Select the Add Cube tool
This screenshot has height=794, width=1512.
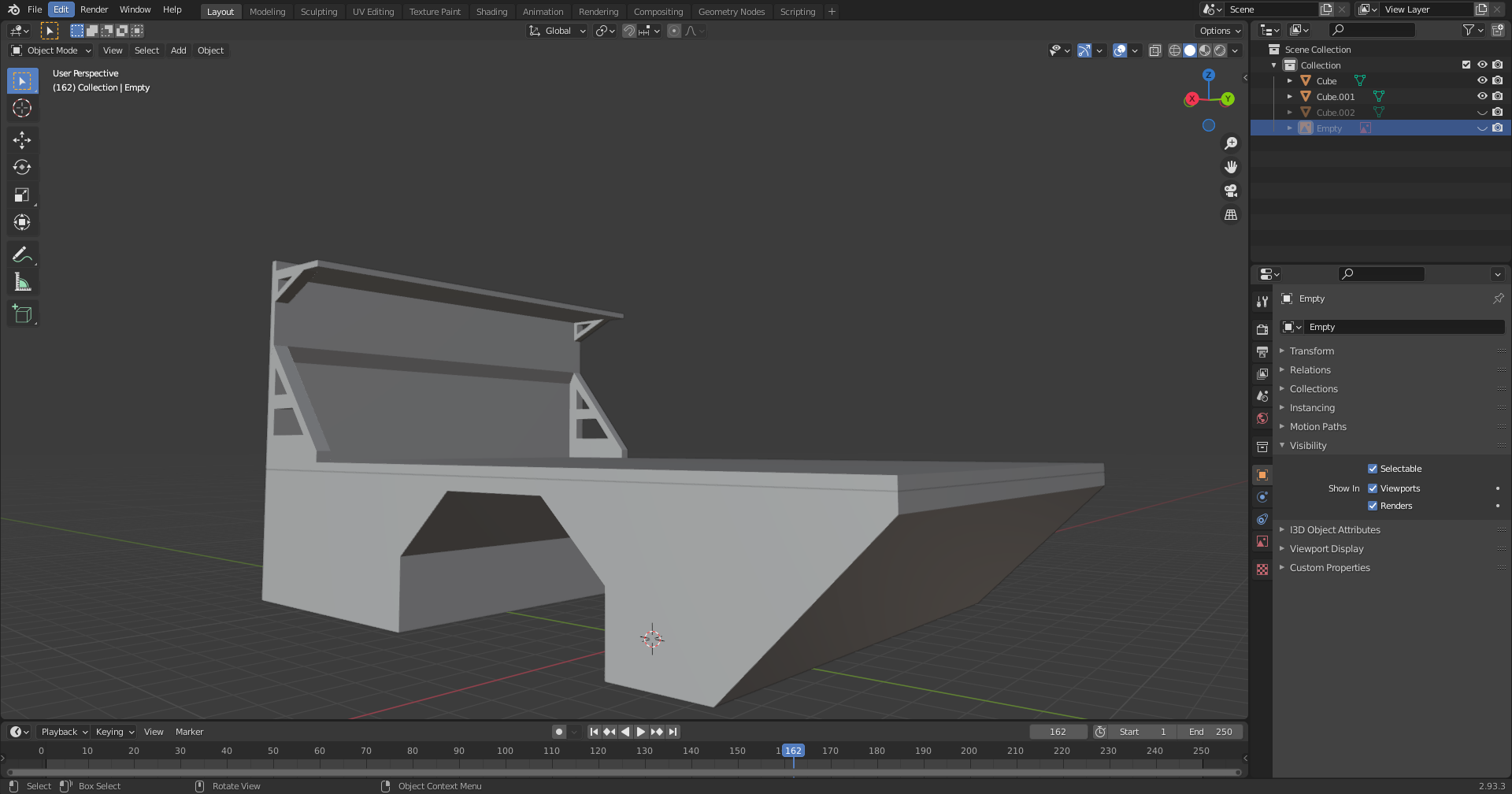pyautogui.click(x=22, y=314)
